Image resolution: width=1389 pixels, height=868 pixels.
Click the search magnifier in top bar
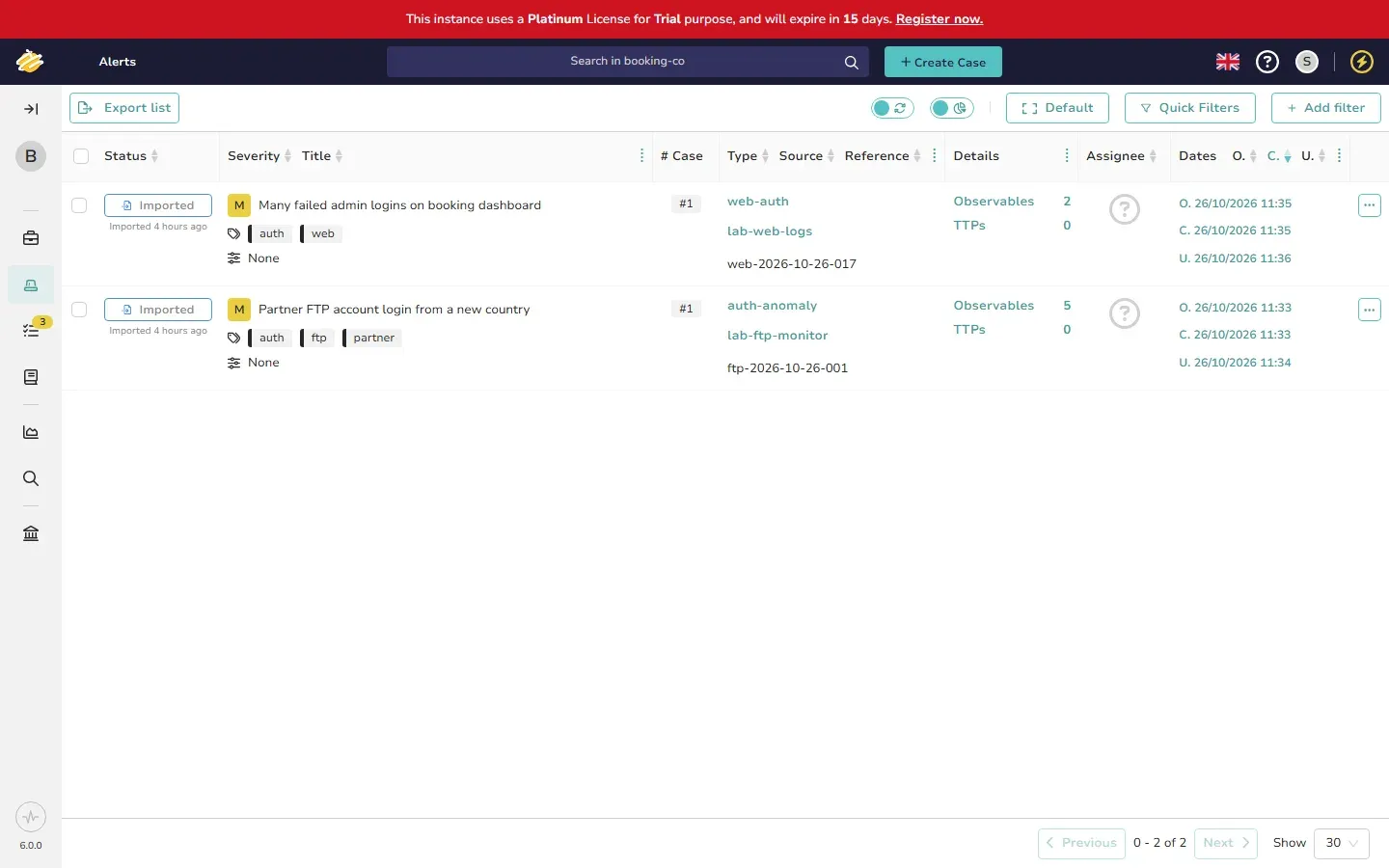[851, 62]
